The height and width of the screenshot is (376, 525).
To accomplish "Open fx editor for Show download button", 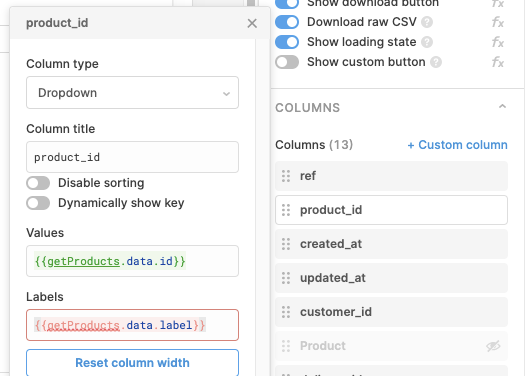I will (498, 4).
